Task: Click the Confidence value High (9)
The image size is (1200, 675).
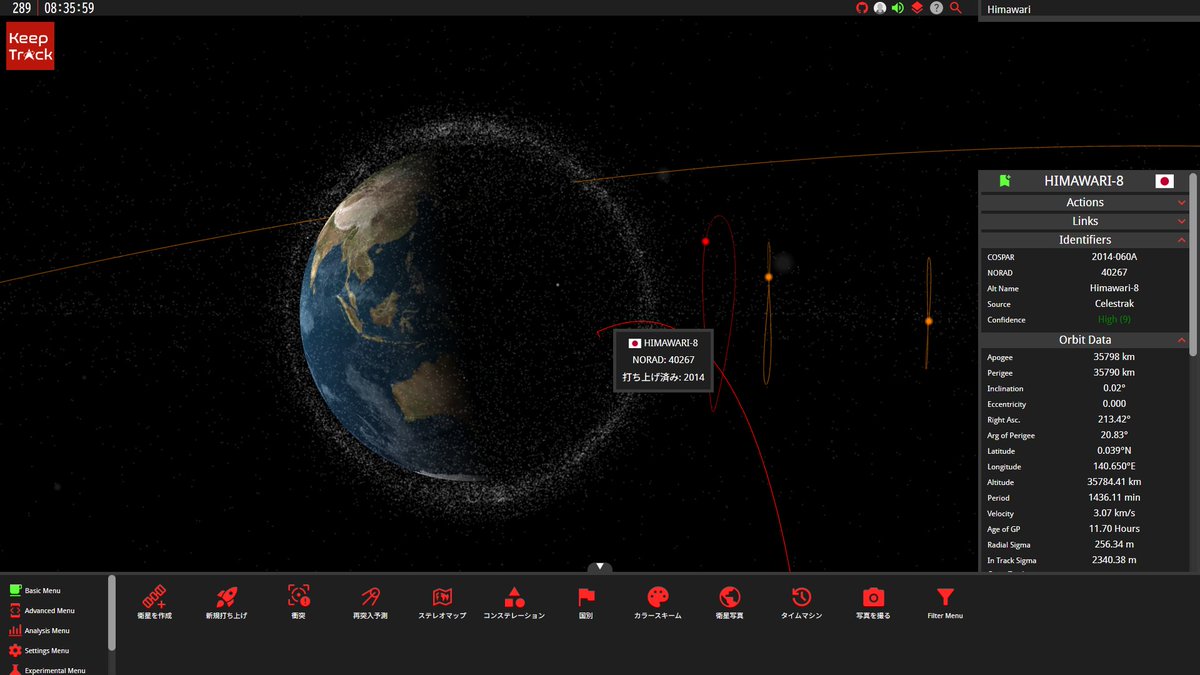Action: (x=1114, y=320)
